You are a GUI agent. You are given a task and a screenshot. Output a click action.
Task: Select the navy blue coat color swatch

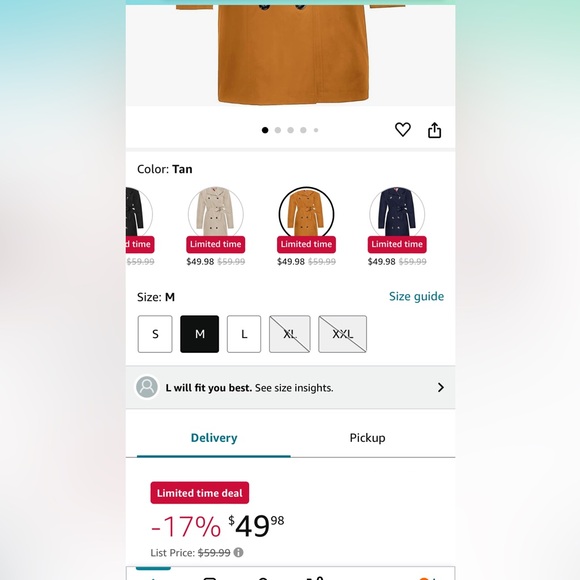click(x=397, y=213)
